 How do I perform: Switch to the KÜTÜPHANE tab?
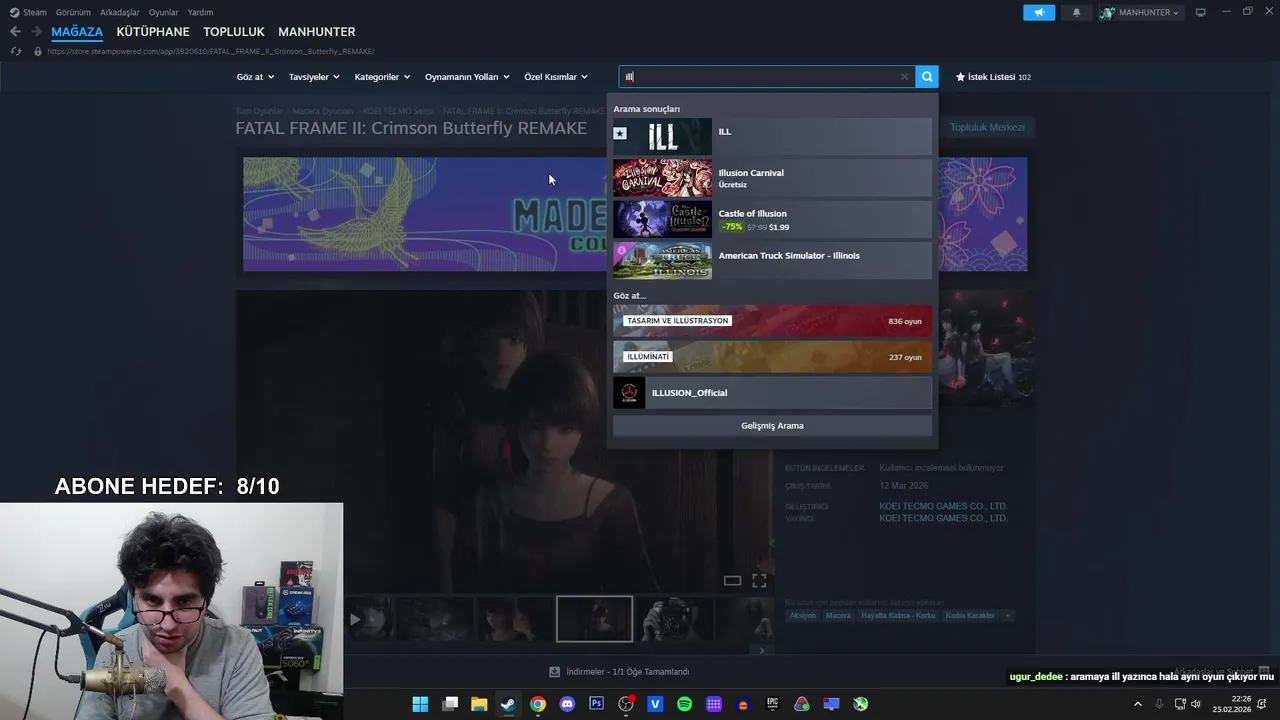153,32
